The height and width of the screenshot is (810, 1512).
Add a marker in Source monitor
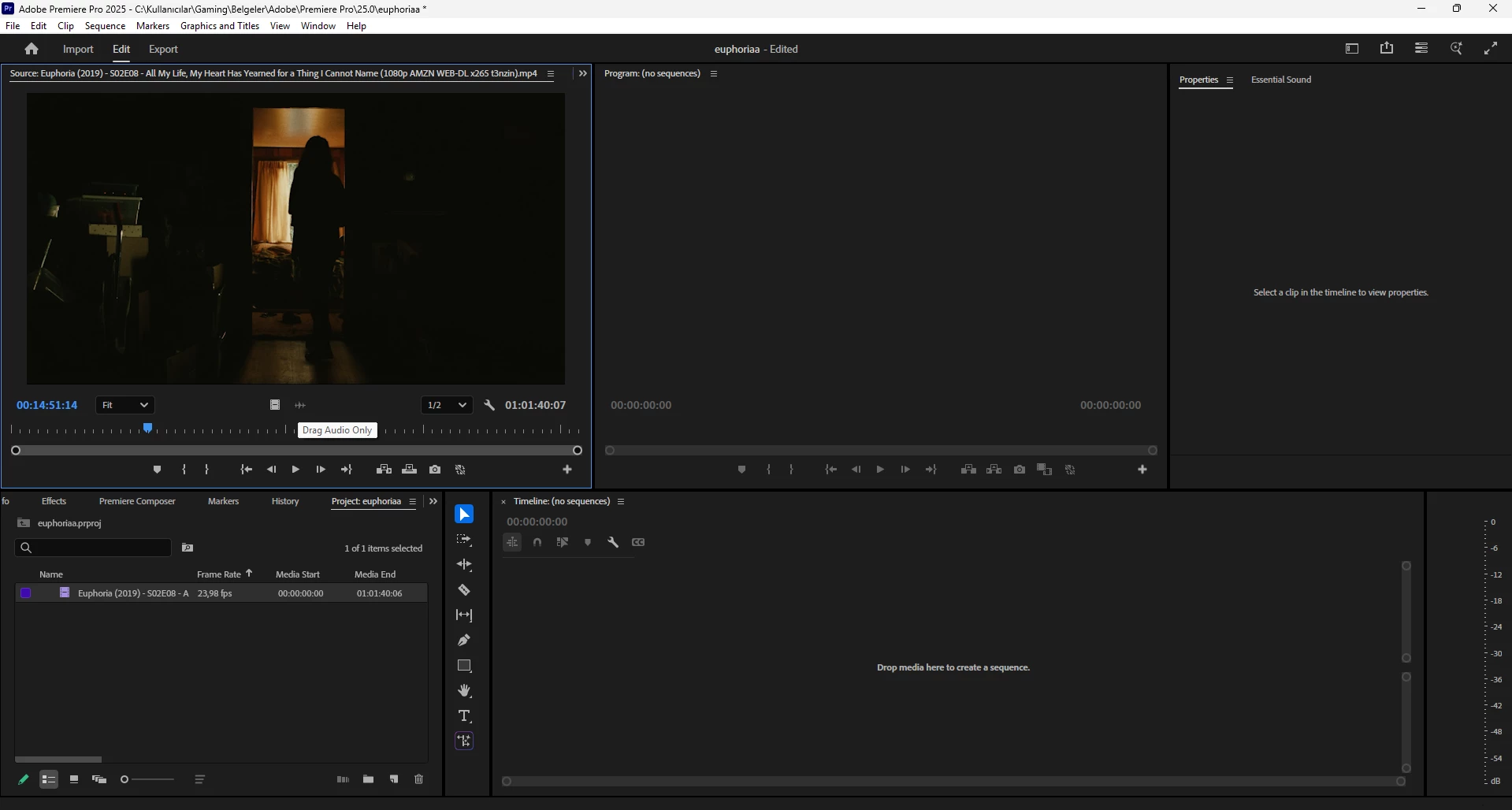tap(157, 470)
